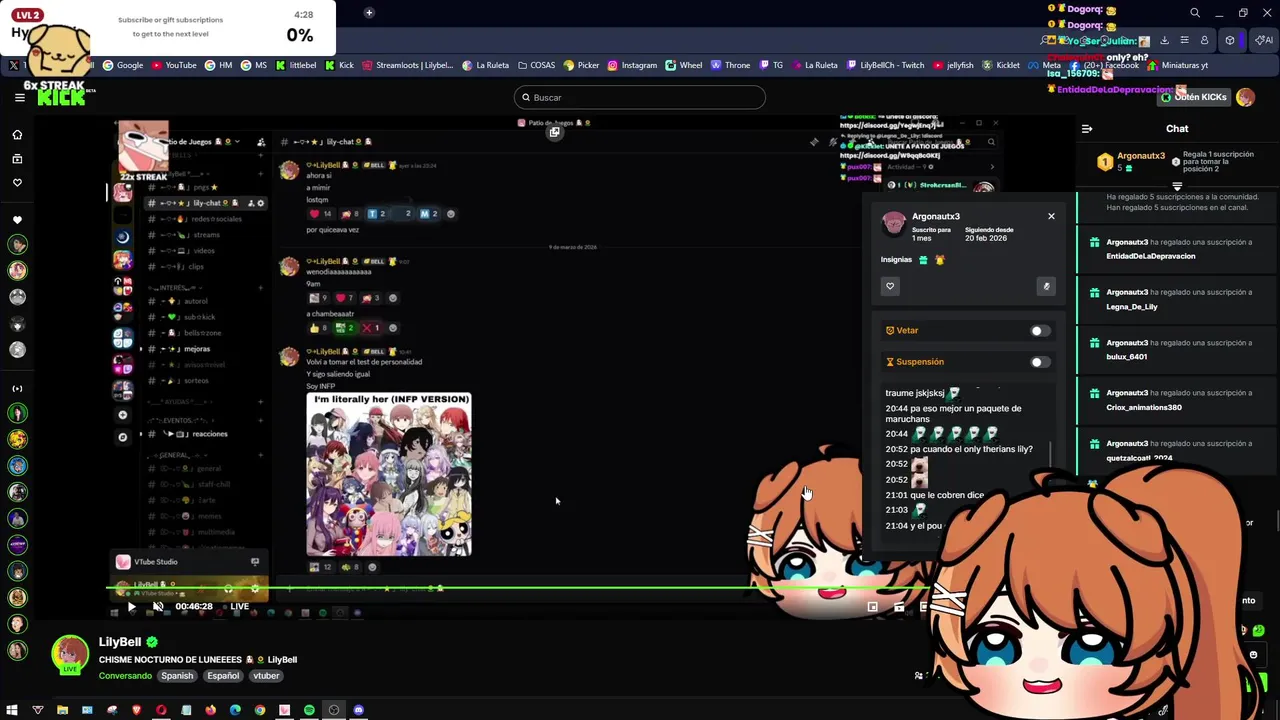Image resolution: width=1280 pixels, height=720 pixels.
Task: Open the COSAS bookmarks folder
Action: 536,65
